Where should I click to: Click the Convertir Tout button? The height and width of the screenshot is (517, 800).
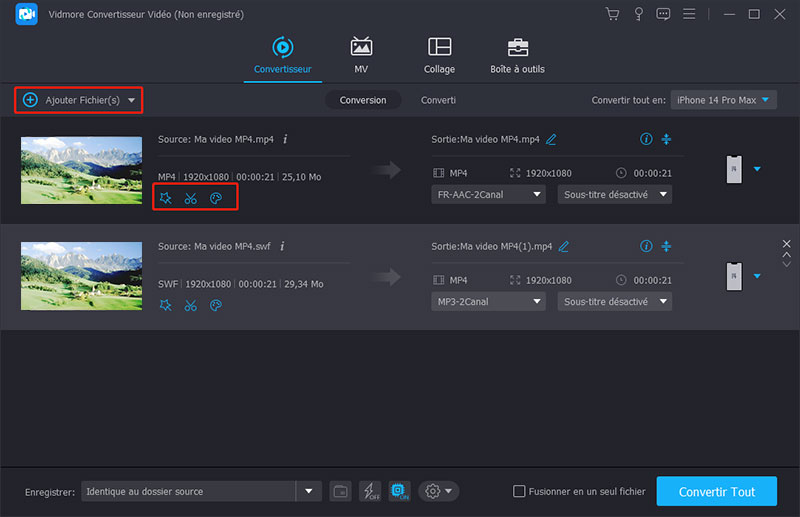coord(716,491)
